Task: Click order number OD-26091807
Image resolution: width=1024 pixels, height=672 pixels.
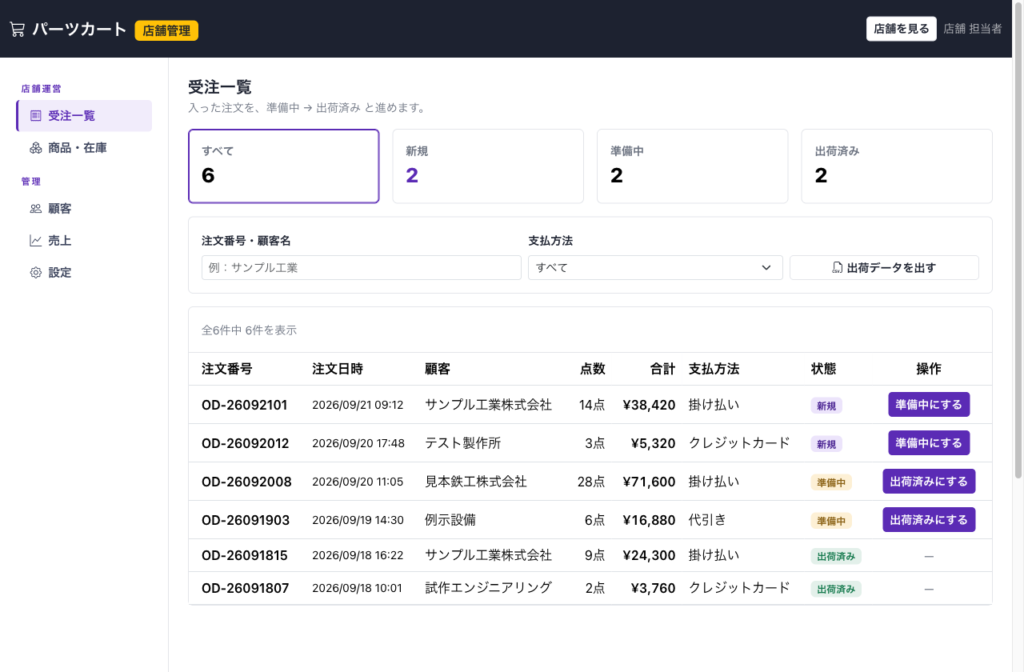Action: [x=245, y=588]
